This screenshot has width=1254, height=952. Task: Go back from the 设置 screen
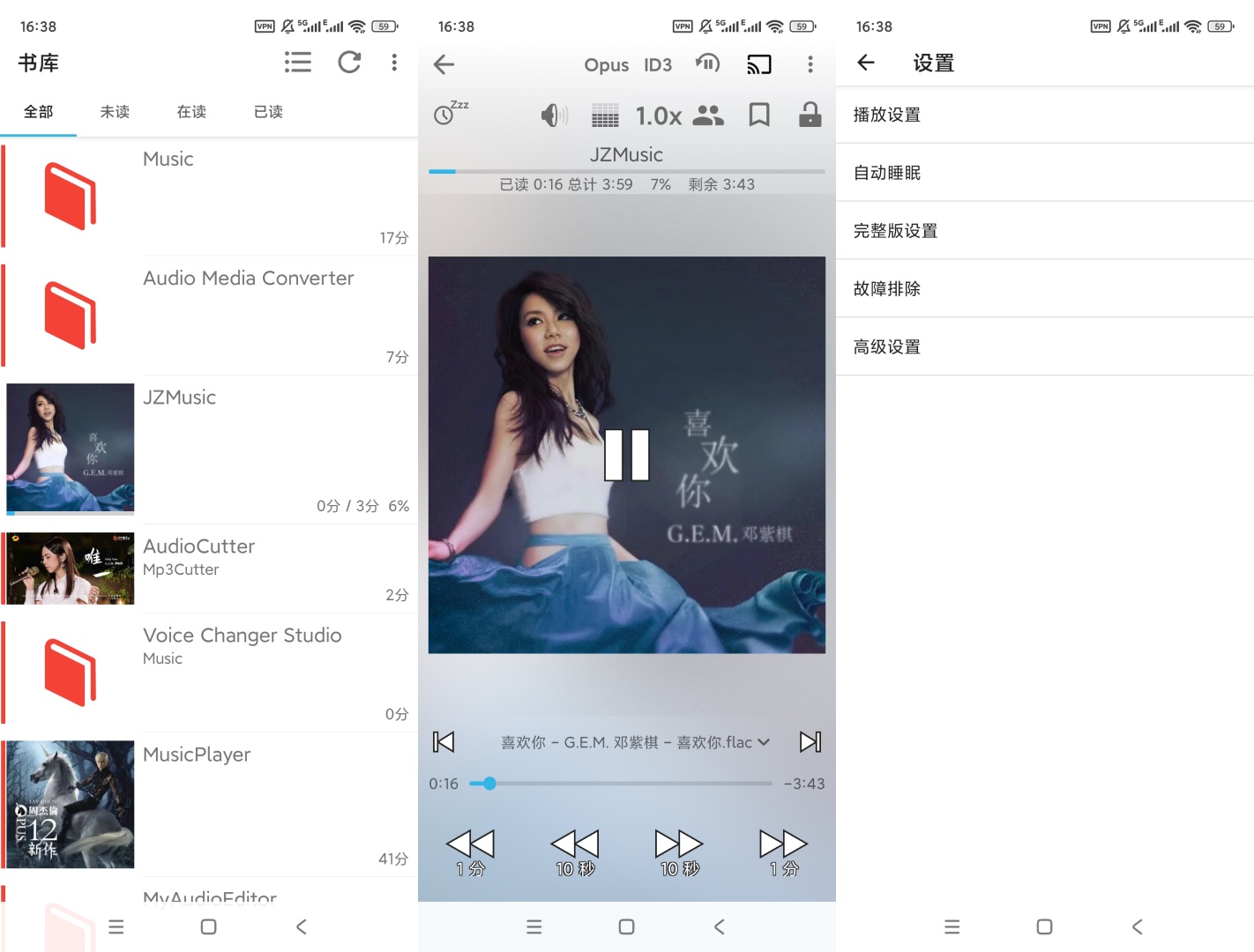pyautogui.click(x=866, y=63)
